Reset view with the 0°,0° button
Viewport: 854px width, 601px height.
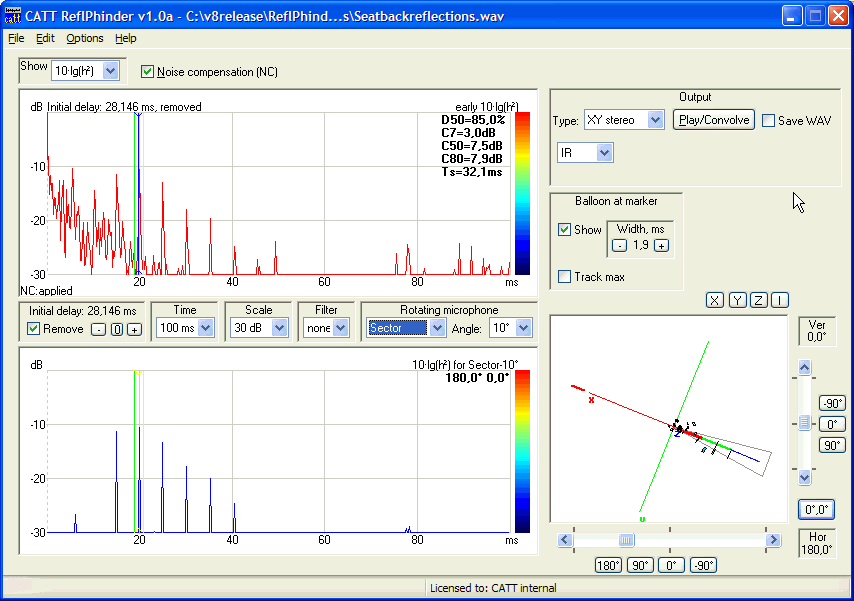tap(817, 509)
